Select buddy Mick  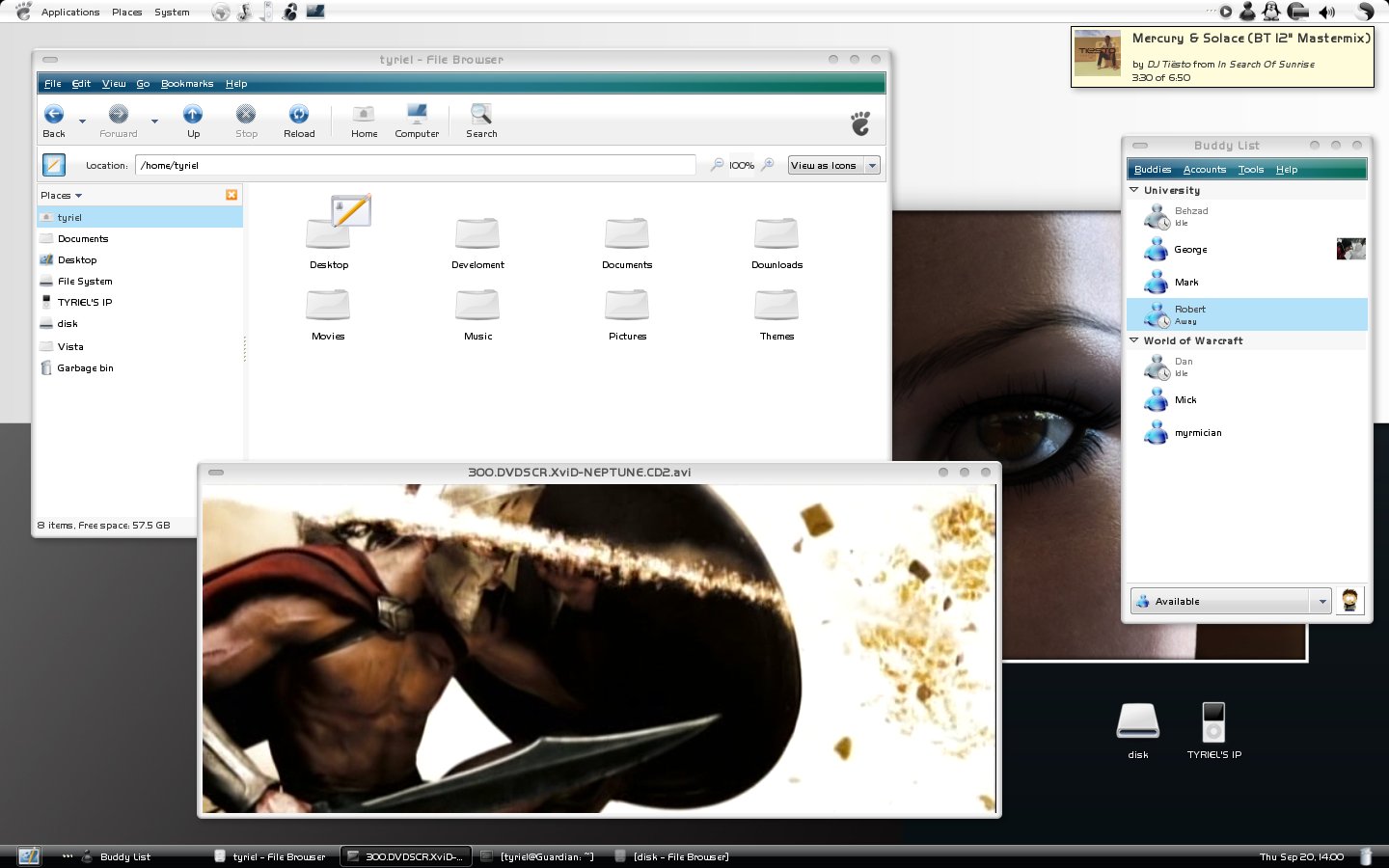point(1247,399)
